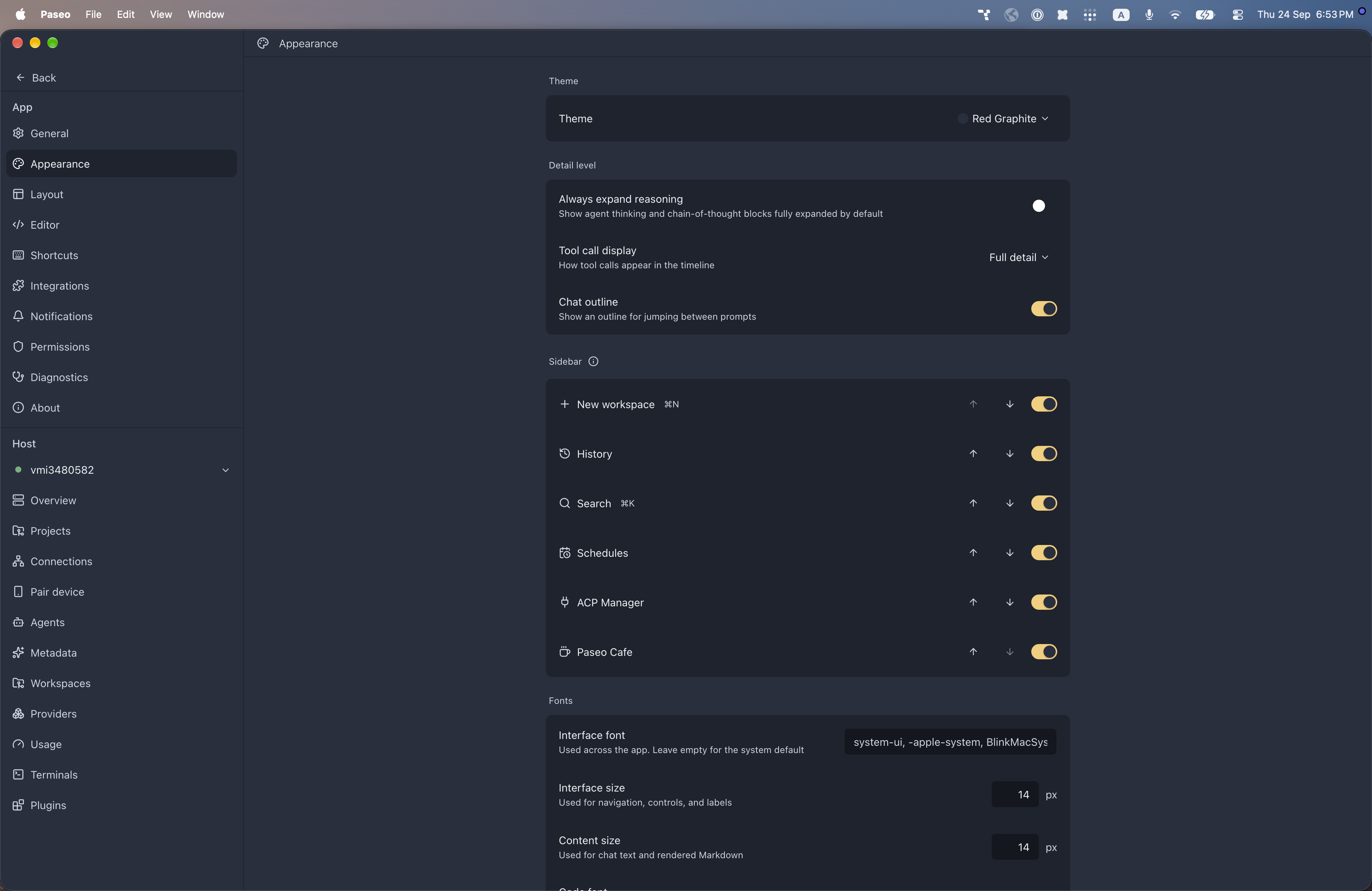Image resolution: width=1372 pixels, height=891 pixels.
Task: Open the View menu
Action: [x=161, y=14]
